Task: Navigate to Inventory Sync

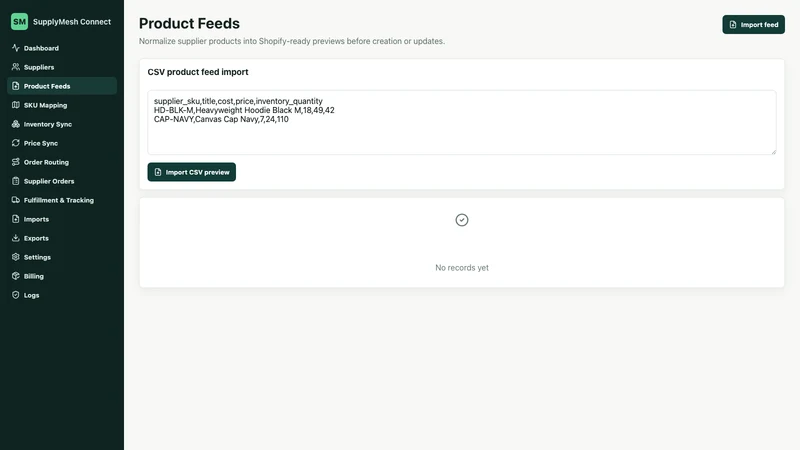Action: pos(62,124)
